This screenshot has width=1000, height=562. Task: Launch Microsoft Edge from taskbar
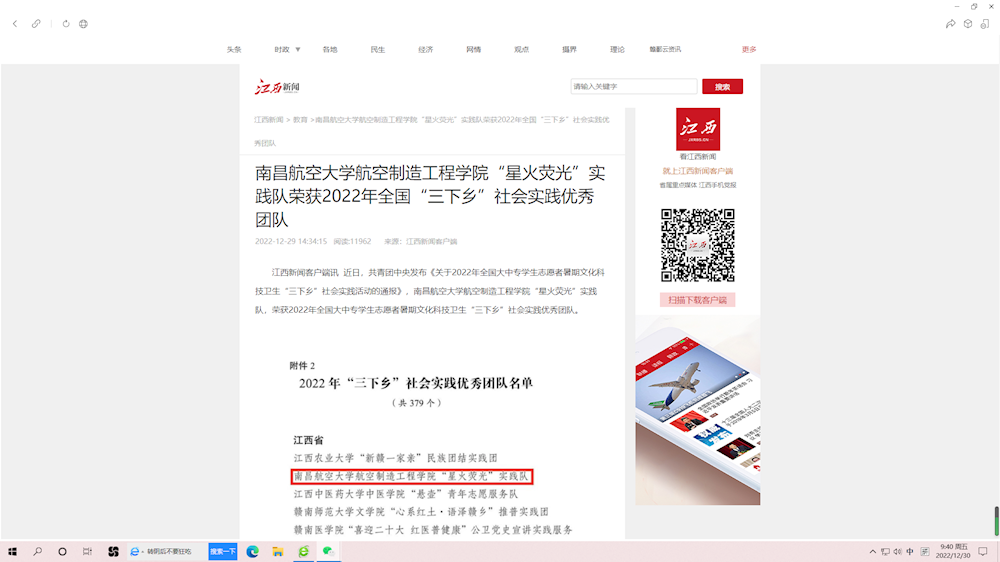253,551
